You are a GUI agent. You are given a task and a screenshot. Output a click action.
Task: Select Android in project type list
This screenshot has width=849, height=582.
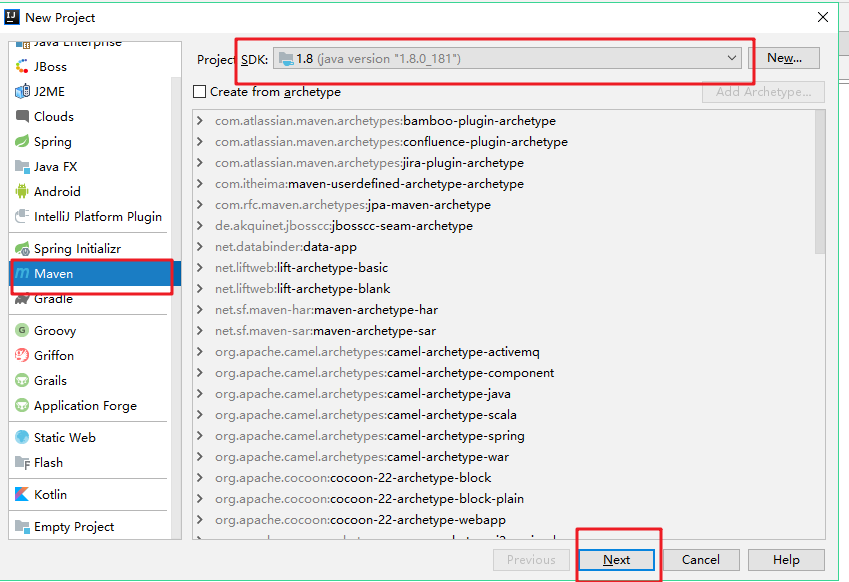[x=89, y=191]
